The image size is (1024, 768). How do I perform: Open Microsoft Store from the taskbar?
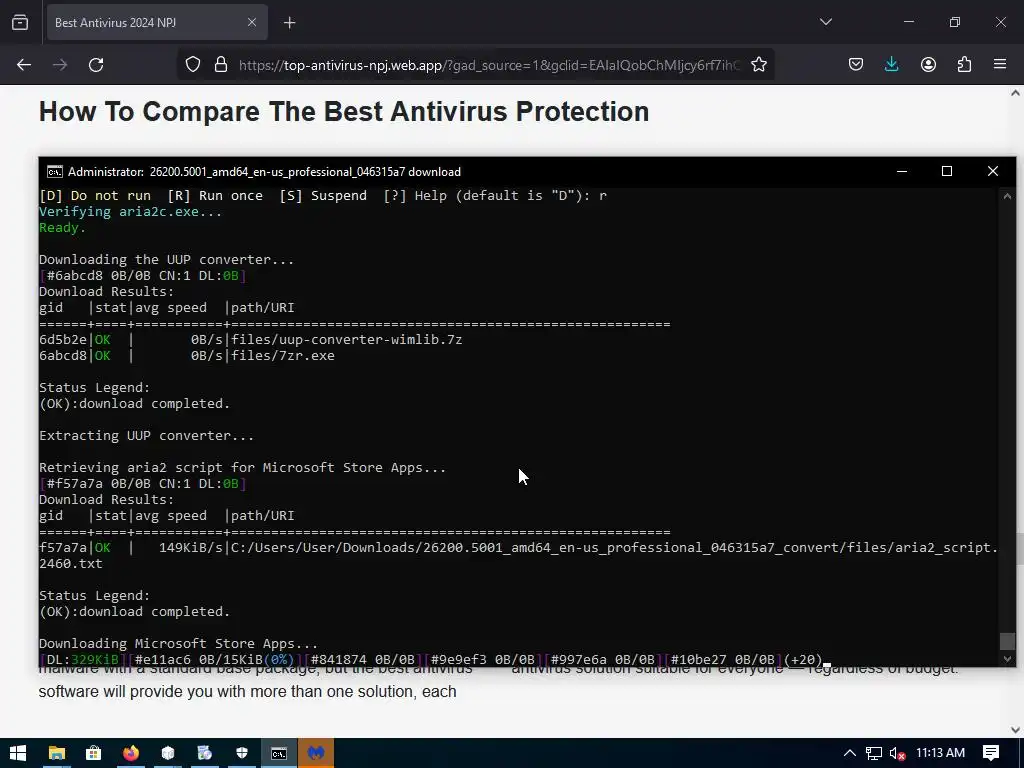coord(93,753)
